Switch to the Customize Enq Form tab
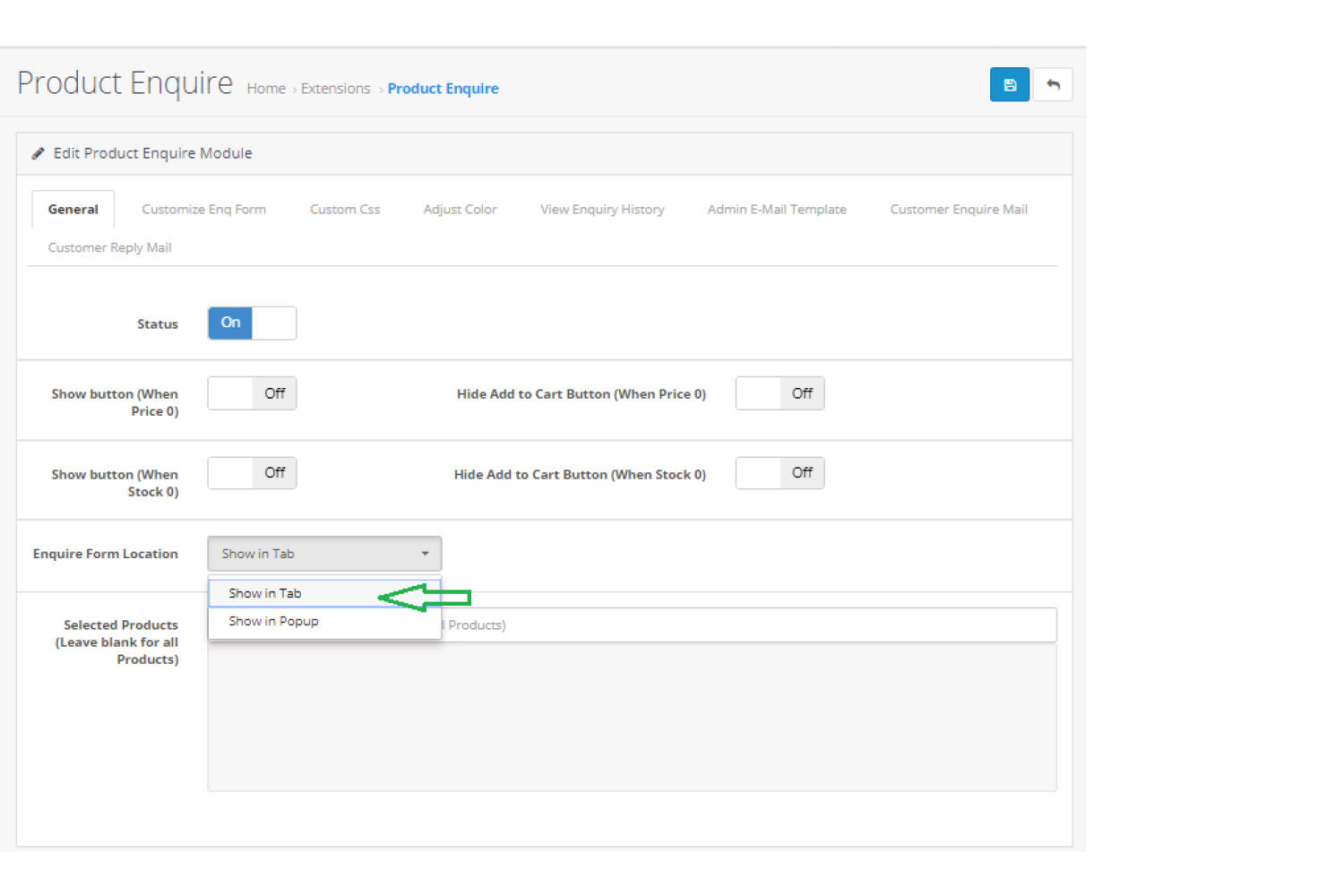1344x896 pixels. click(203, 209)
